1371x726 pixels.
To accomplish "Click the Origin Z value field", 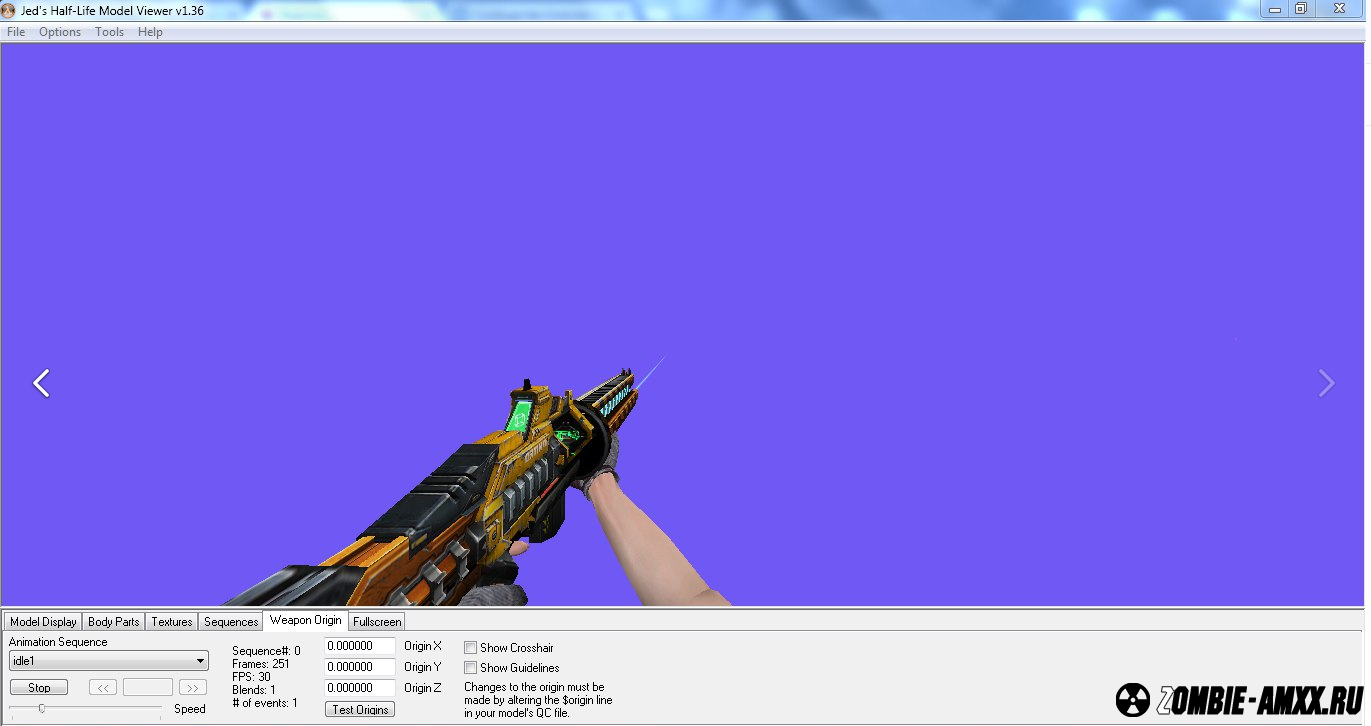I will (x=359, y=688).
